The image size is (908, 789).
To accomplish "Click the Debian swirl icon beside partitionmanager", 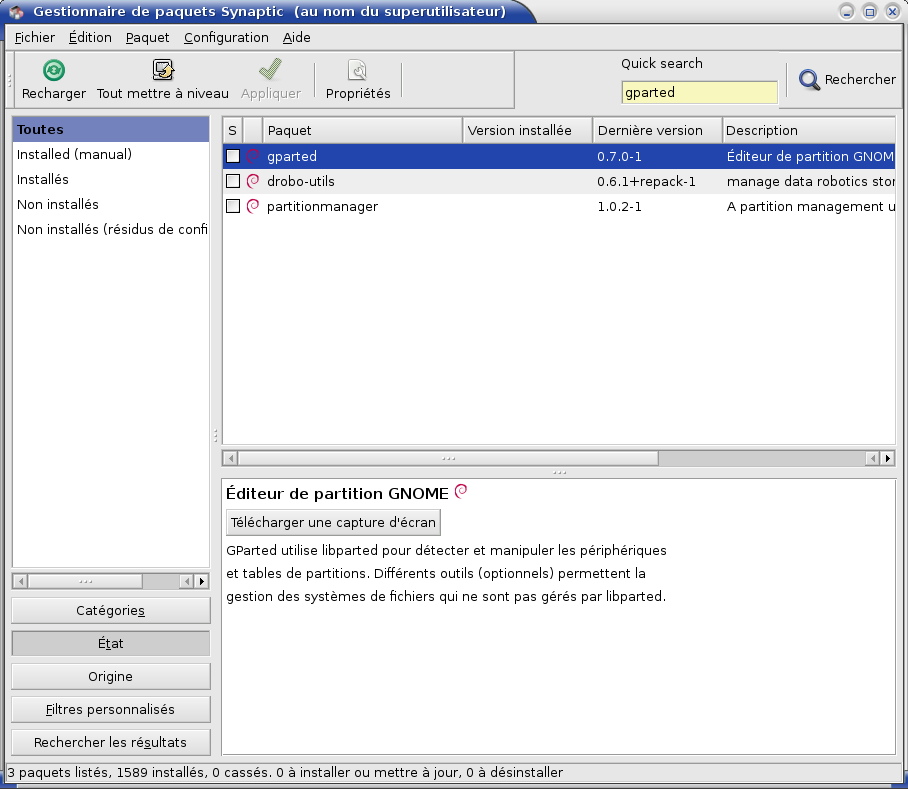I will 253,206.
